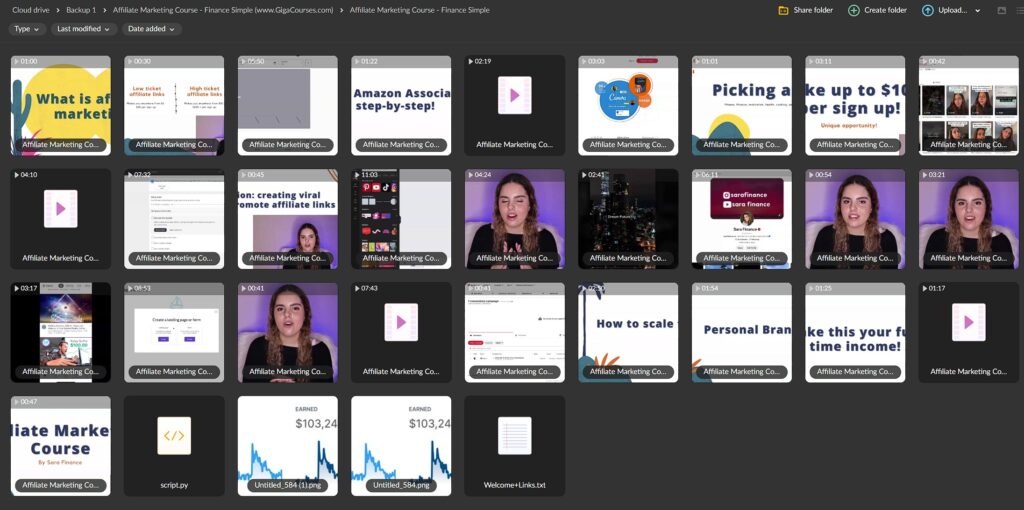
Task: Switch to list view icon
Action: 1020,10
